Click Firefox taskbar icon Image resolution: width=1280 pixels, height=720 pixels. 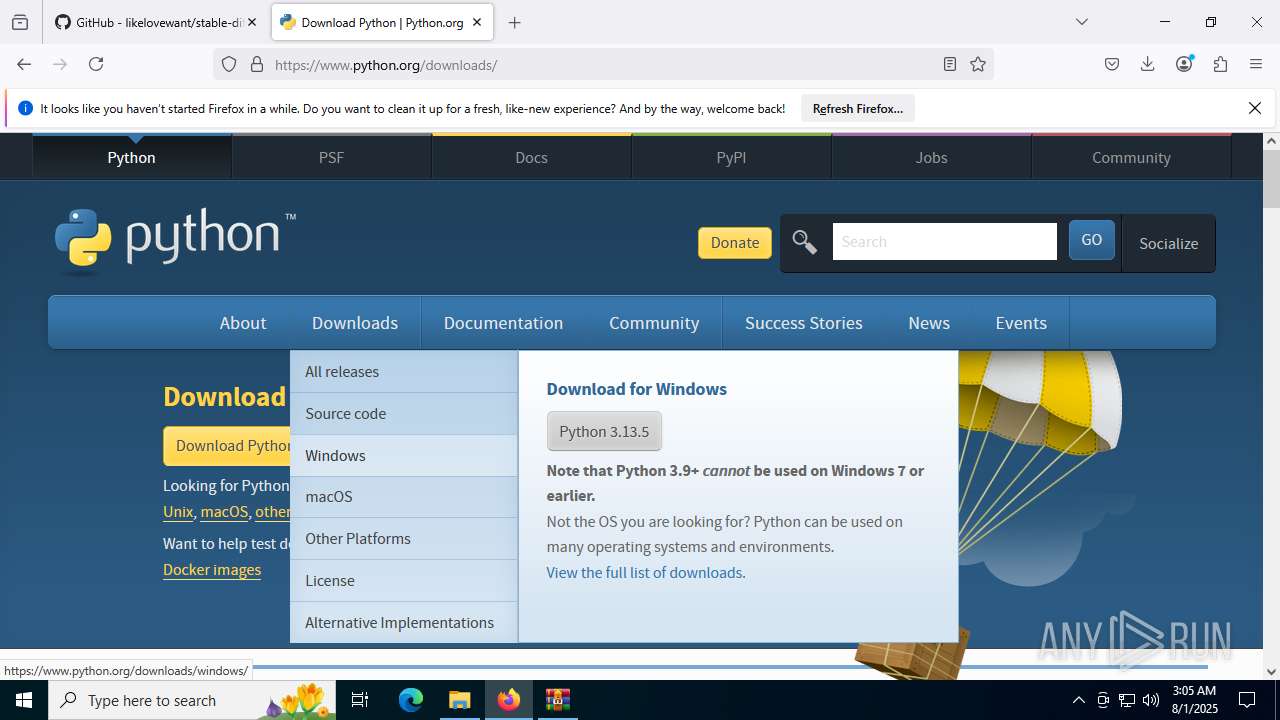[x=508, y=700]
